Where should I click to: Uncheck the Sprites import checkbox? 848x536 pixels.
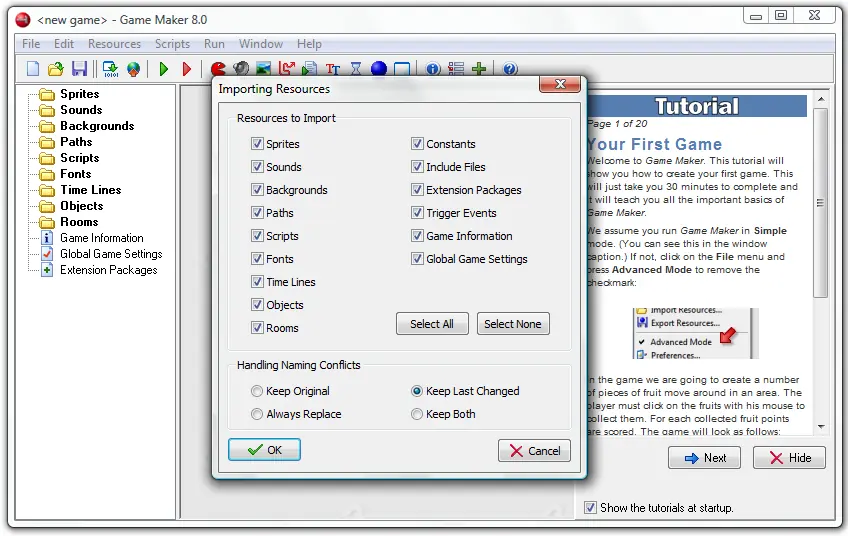click(x=257, y=144)
